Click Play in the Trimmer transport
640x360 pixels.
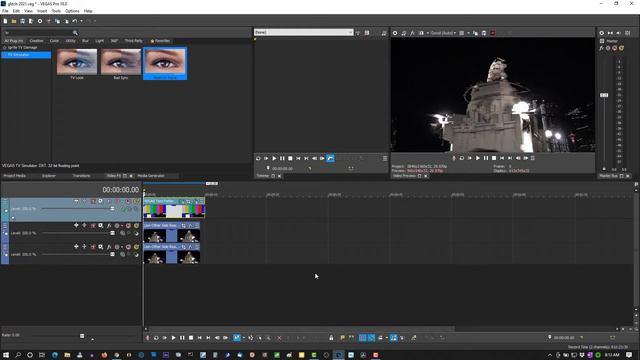click(x=274, y=158)
